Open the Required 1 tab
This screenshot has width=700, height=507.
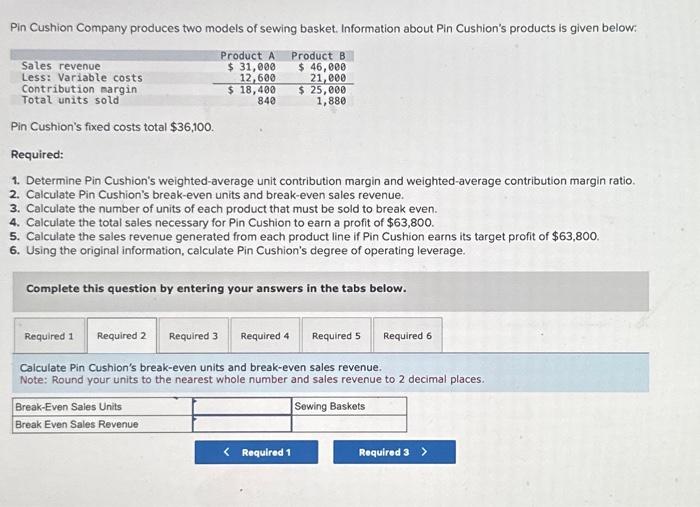pos(49,336)
